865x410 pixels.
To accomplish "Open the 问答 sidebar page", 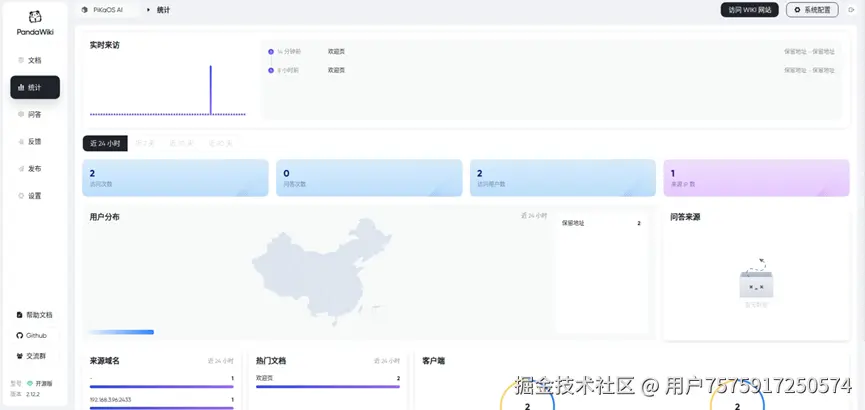I will 35,114.
